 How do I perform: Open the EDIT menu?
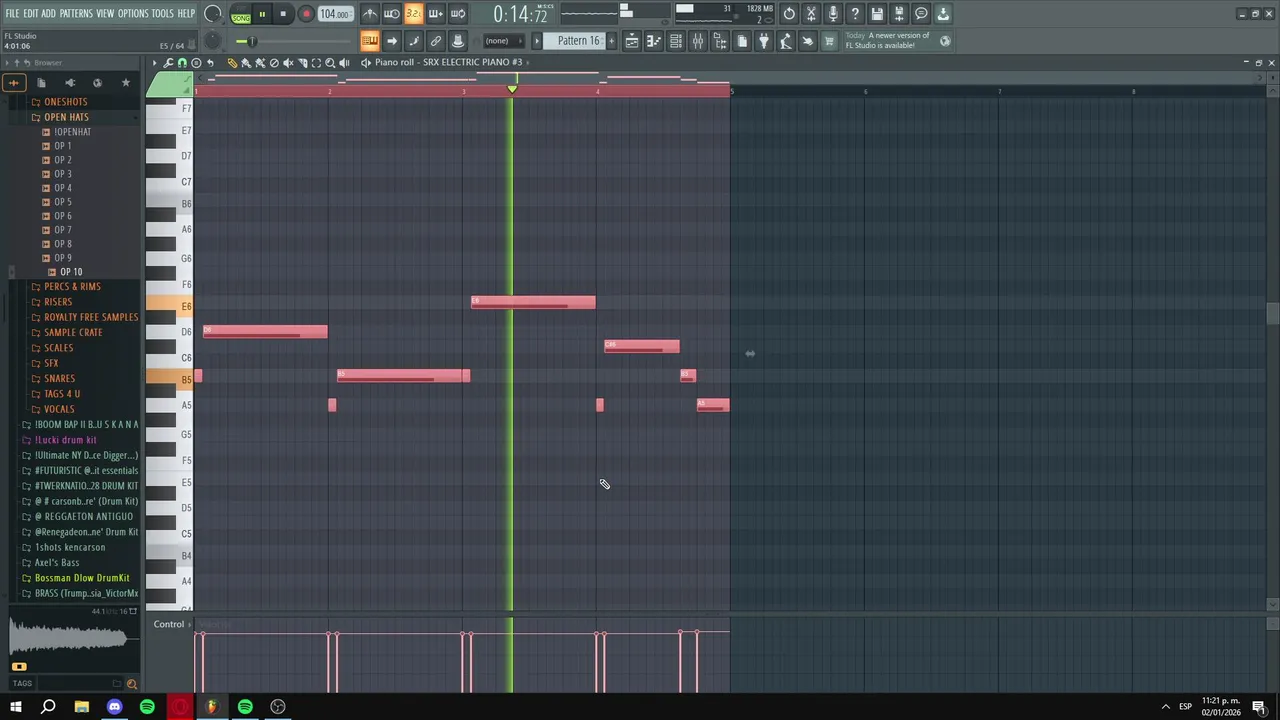31,14
